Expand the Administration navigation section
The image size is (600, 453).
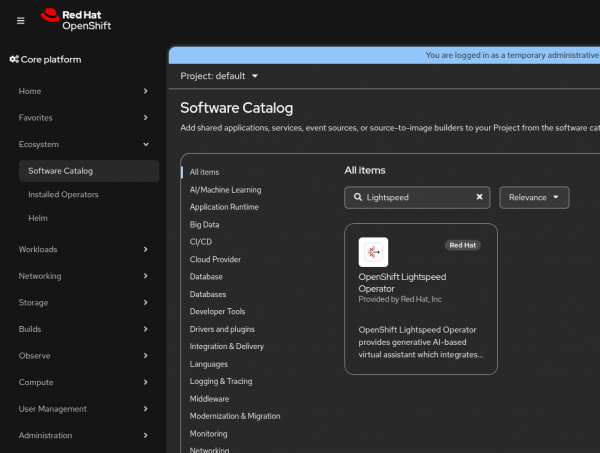click(x=83, y=435)
